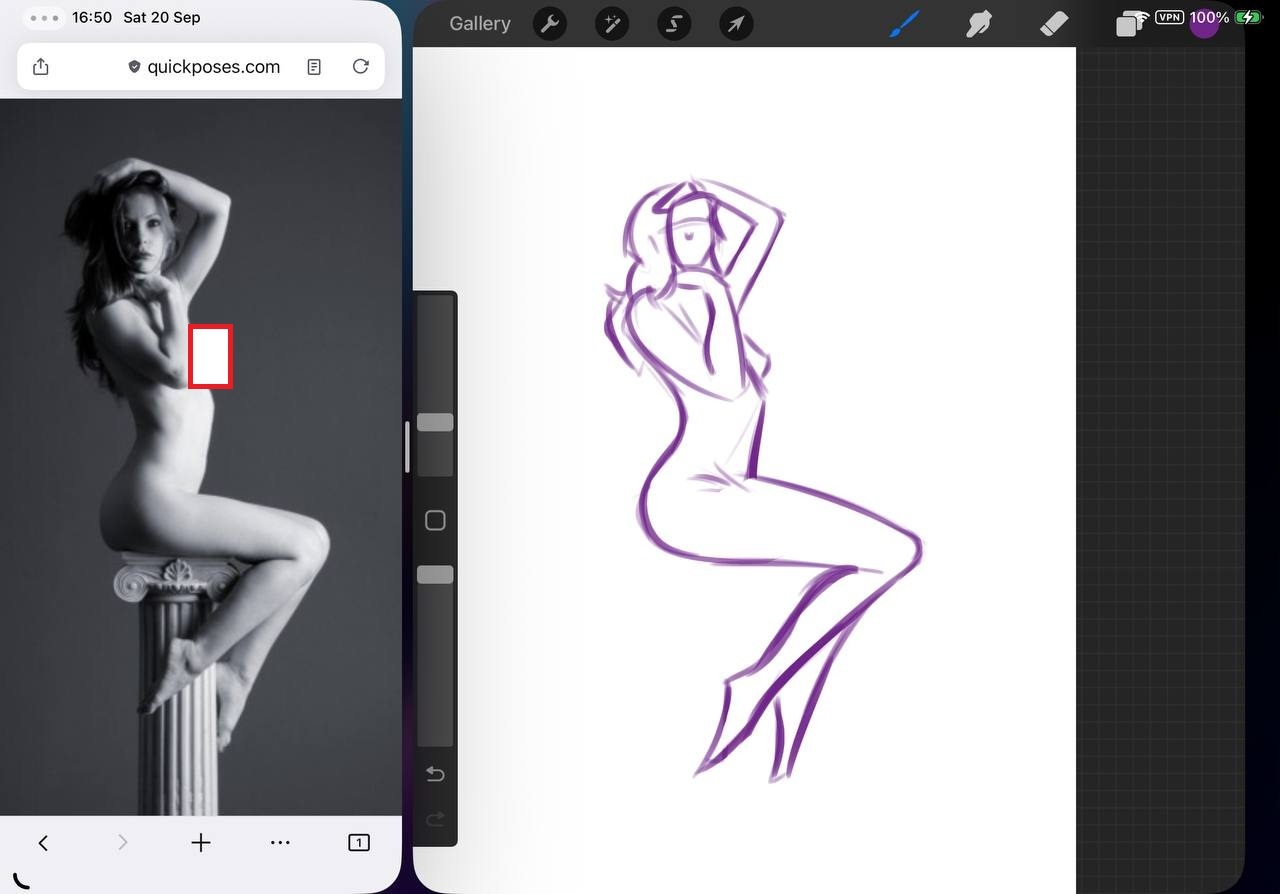The width and height of the screenshot is (1280, 894).
Task: Redo the last undone stroke
Action: [x=435, y=820]
